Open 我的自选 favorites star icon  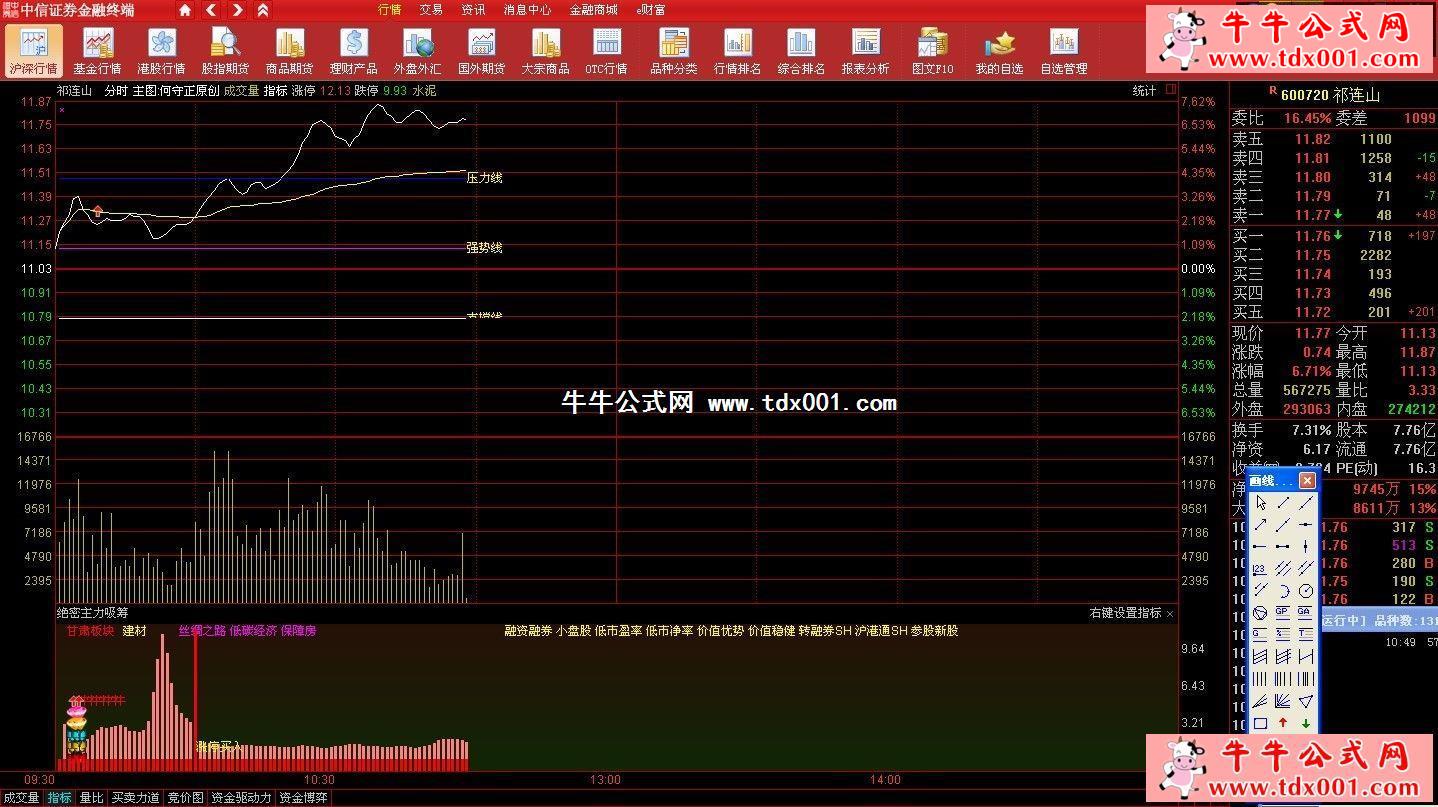[999, 50]
